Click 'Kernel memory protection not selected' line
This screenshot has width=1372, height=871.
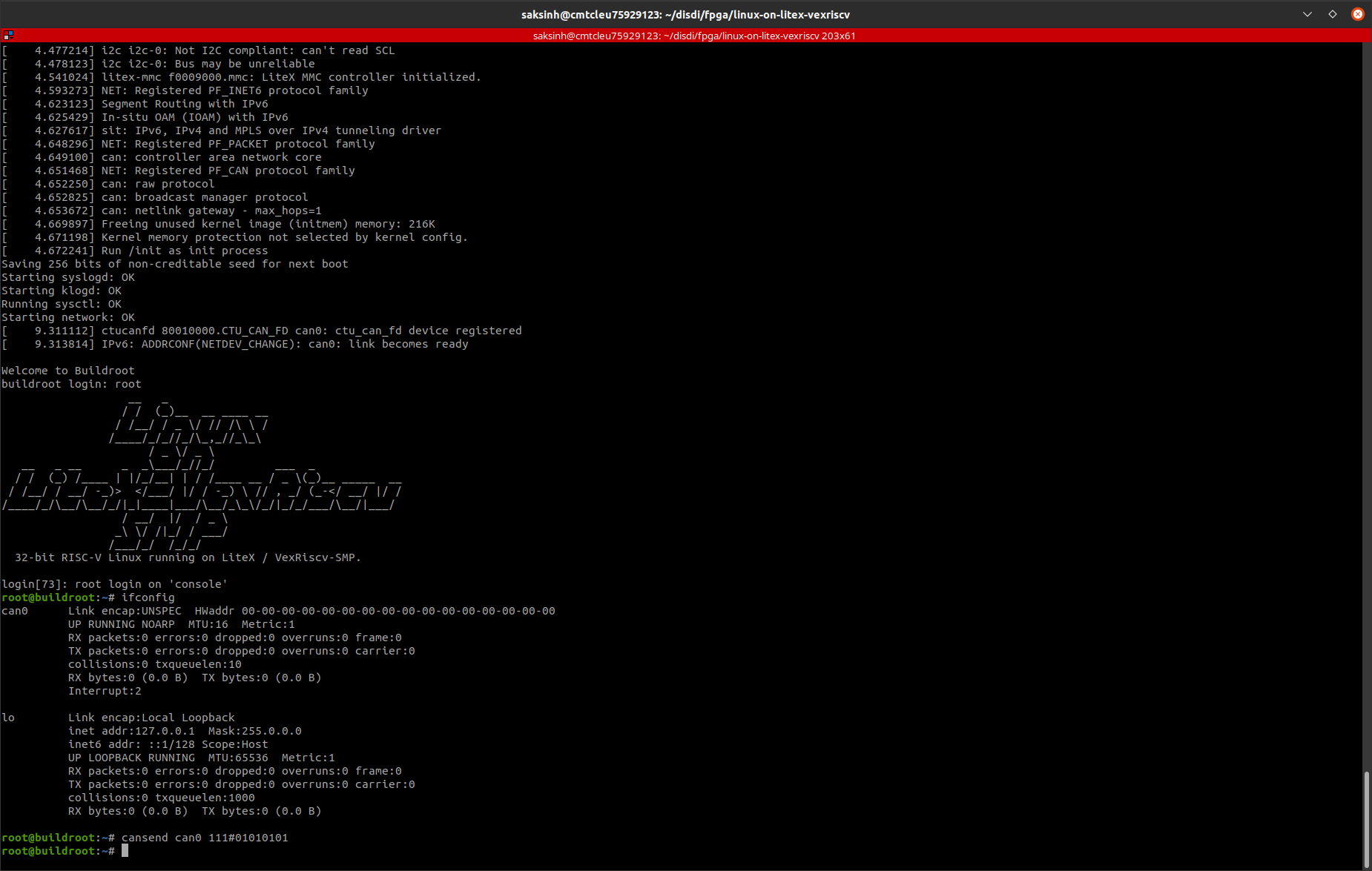coord(235,237)
